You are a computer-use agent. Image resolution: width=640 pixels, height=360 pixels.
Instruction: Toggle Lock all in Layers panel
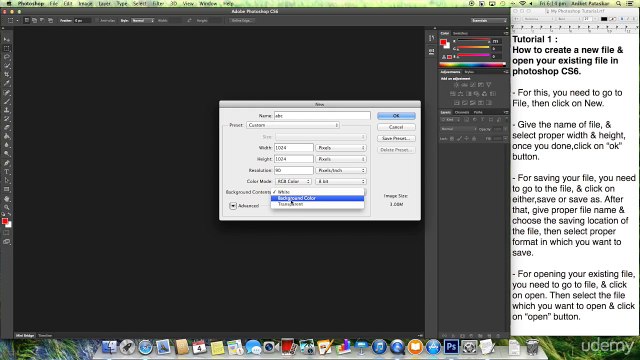click(474, 139)
